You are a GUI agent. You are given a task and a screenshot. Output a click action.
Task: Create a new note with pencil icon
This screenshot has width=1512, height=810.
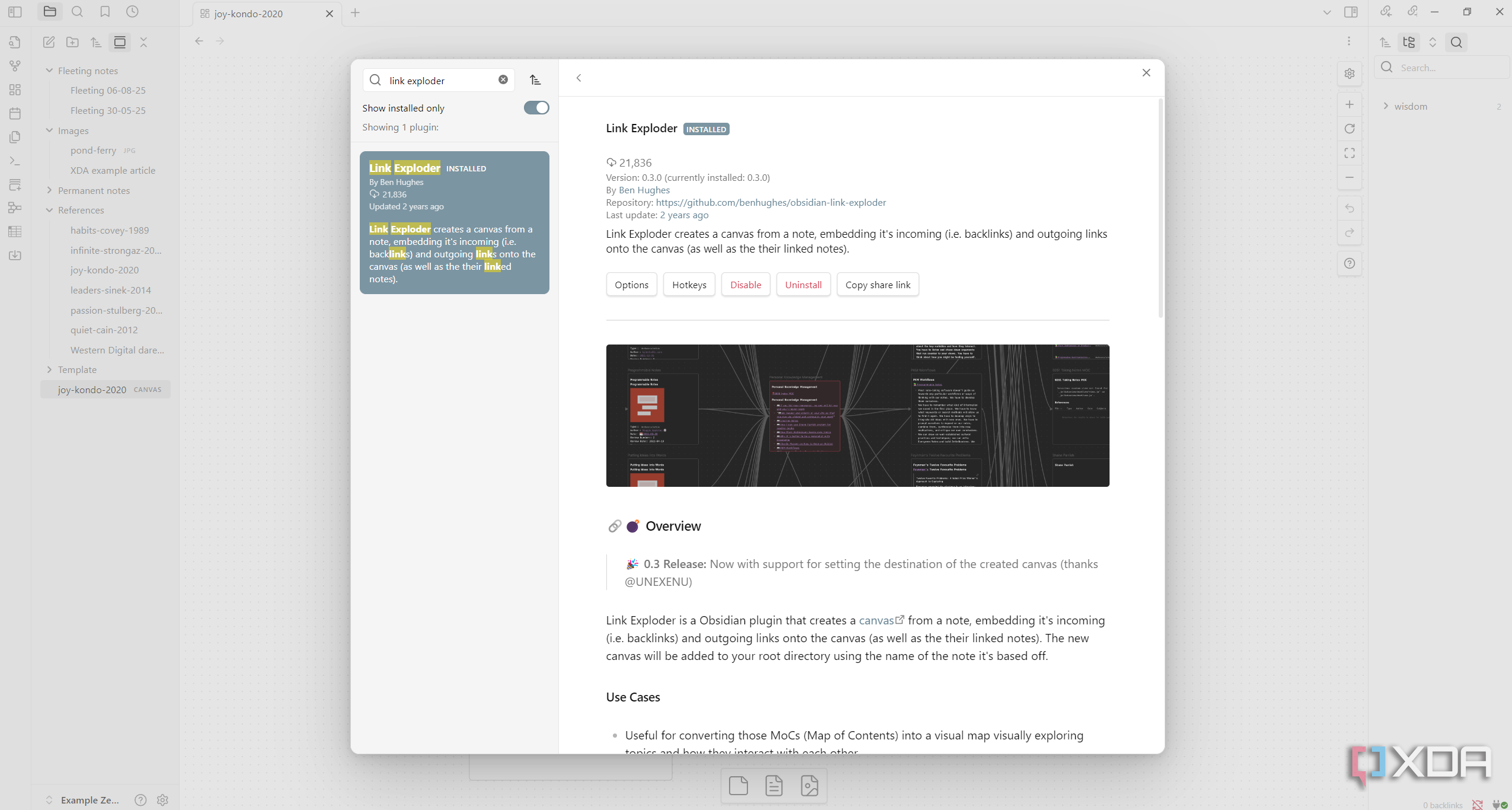click(x=49, y=42)
